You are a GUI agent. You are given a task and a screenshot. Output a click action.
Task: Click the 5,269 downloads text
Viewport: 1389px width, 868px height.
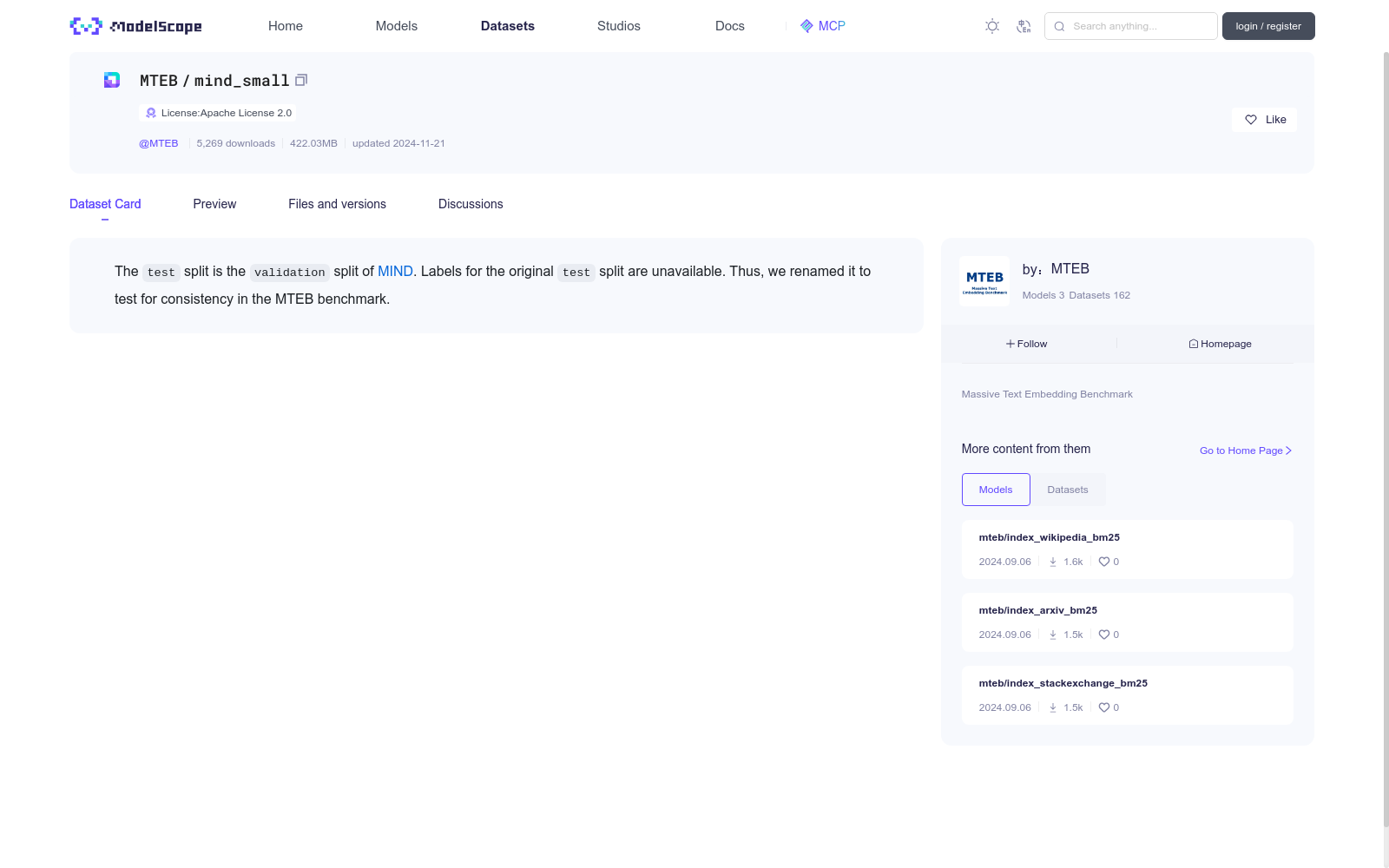coord(235,143)
